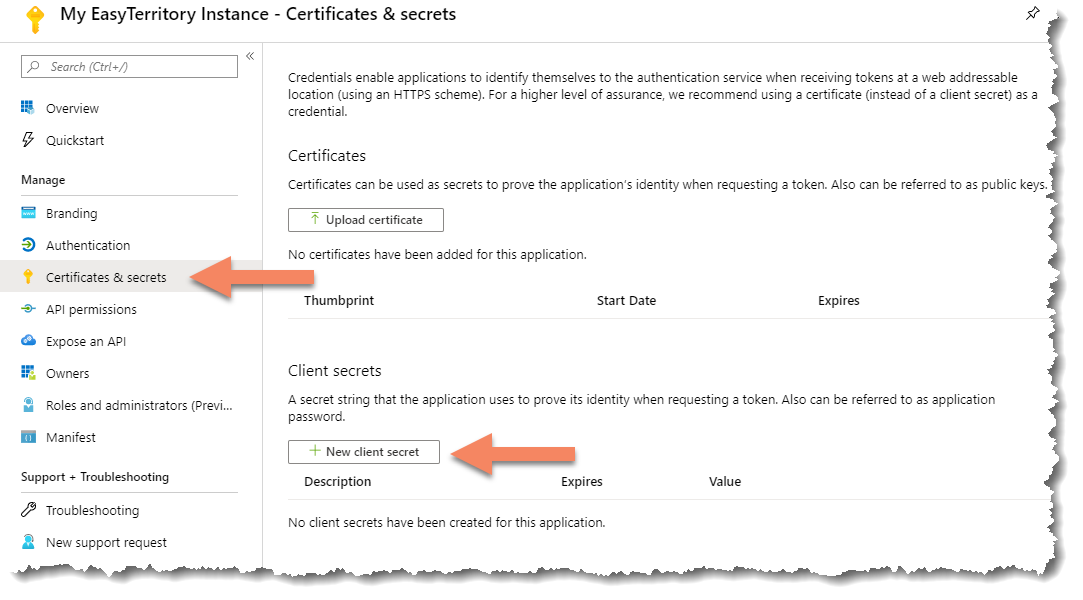Open the Manifest menu item
The image size is (1083, 600).
click(71, 437)
